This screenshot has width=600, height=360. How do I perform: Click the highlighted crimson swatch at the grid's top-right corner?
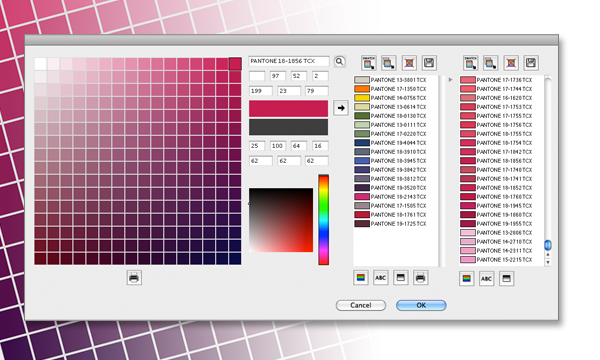click(x=235, y=64)
